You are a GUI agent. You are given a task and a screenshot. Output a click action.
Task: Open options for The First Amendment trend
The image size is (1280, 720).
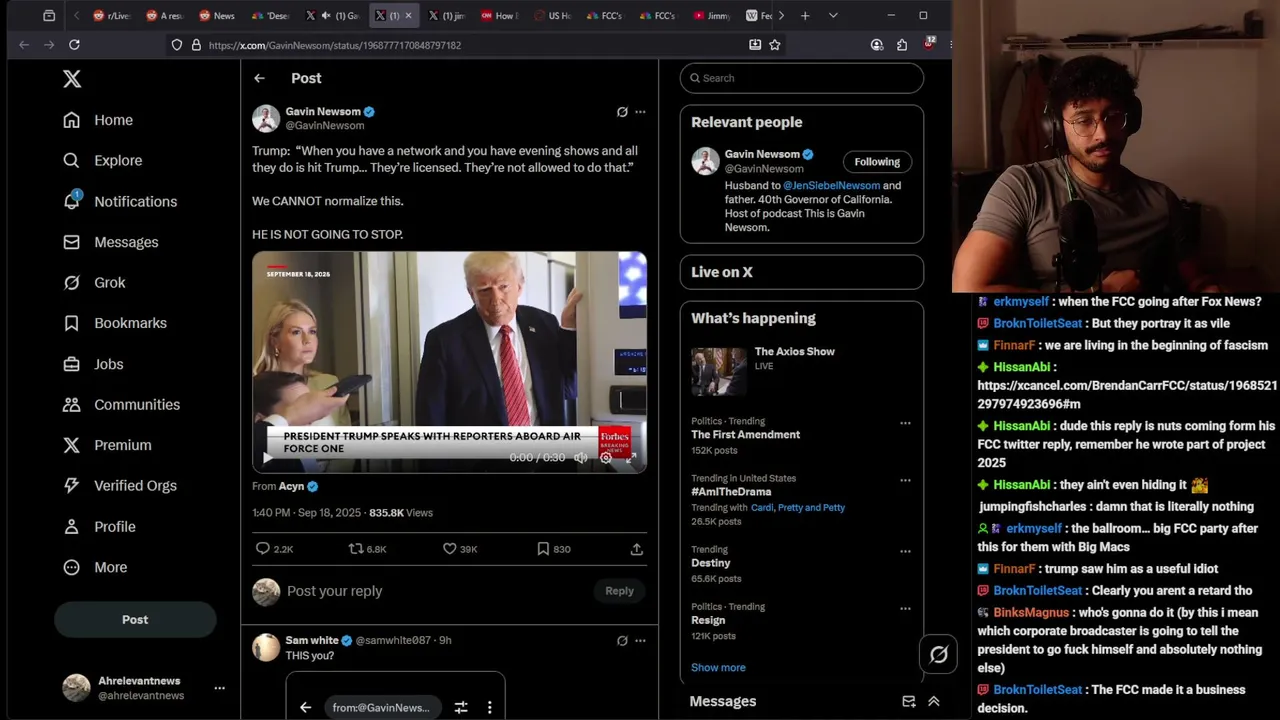905,423
